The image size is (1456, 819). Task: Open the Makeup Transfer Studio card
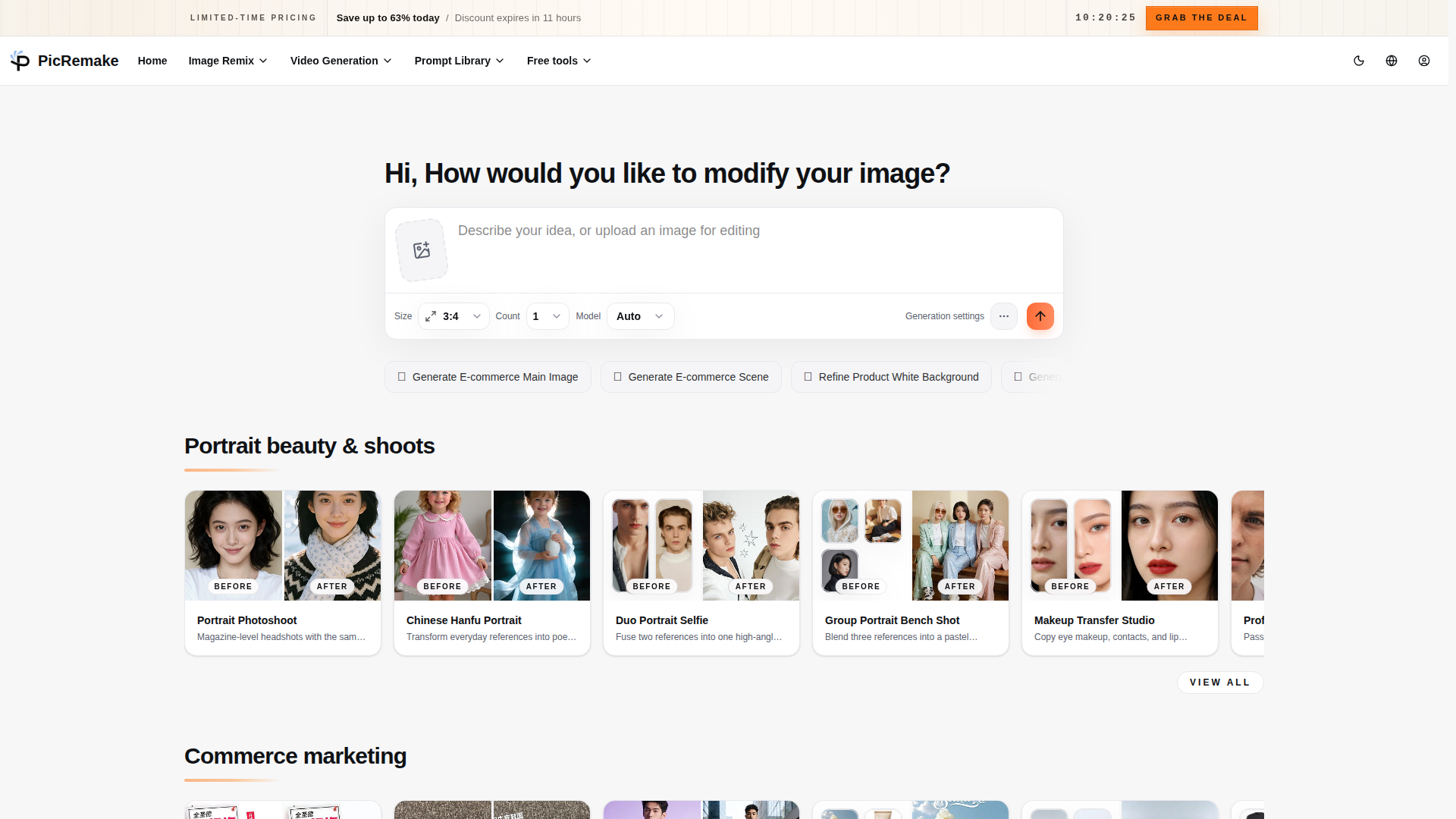pos(1119,573)
